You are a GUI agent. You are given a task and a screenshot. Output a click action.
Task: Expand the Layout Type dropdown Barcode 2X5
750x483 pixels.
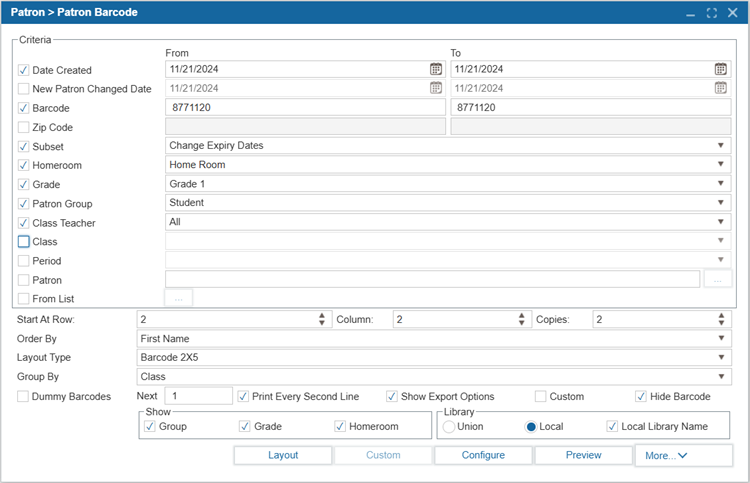(x=434, y=358)
